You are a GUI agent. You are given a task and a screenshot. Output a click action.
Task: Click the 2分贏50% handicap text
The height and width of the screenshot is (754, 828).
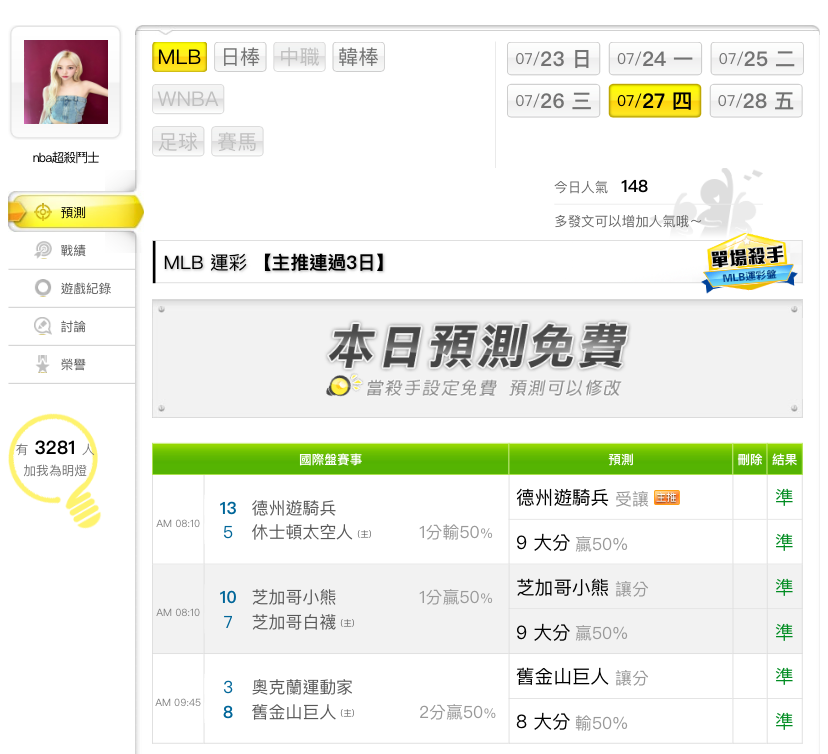pyautogui.click(x=457, y=712)
